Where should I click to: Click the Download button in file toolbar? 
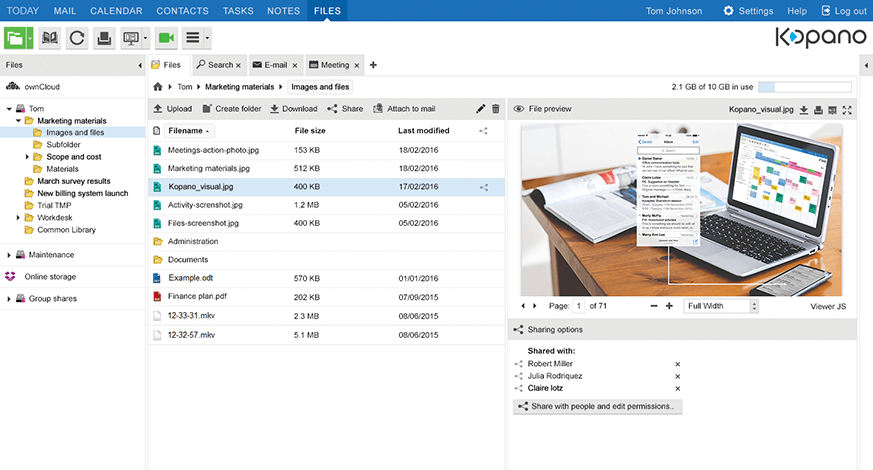click(294, 109)
